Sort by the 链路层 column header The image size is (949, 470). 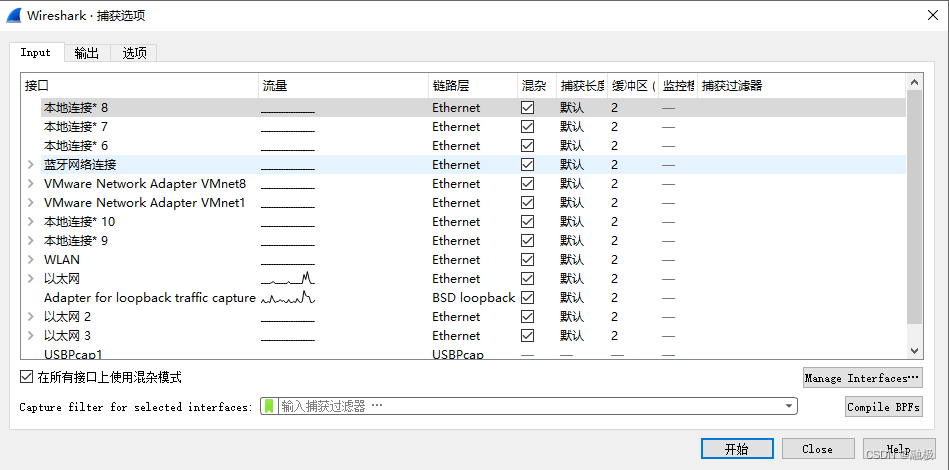tap(473, 86)
